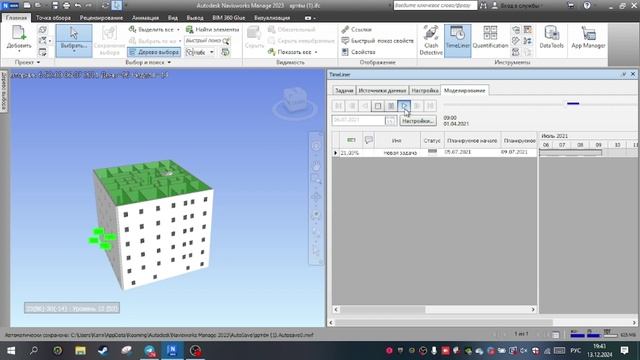
Task: Open the Clash Detective tool
Action: (x=431, y=40)
